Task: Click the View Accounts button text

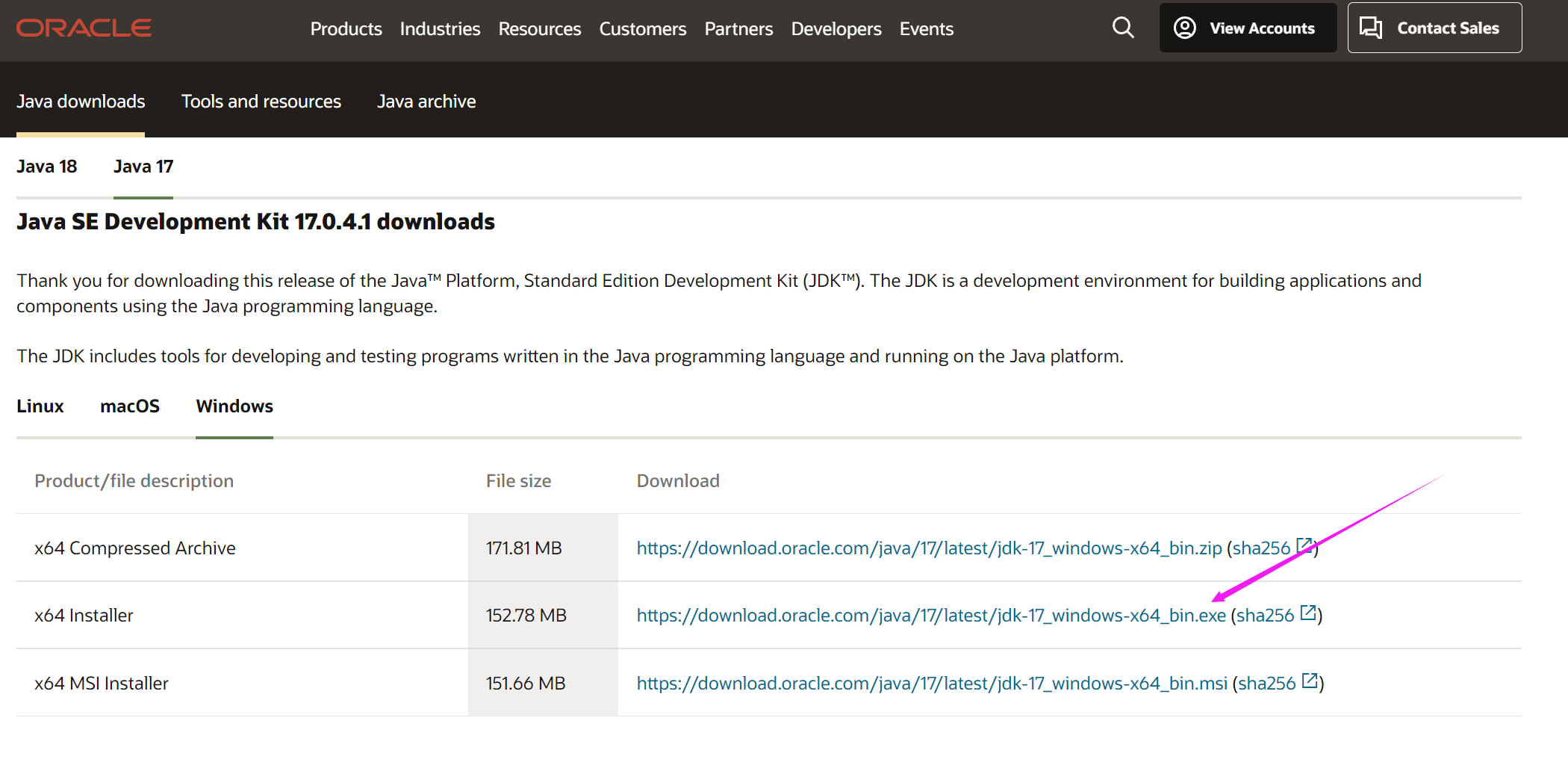Action: (1262, 28)
